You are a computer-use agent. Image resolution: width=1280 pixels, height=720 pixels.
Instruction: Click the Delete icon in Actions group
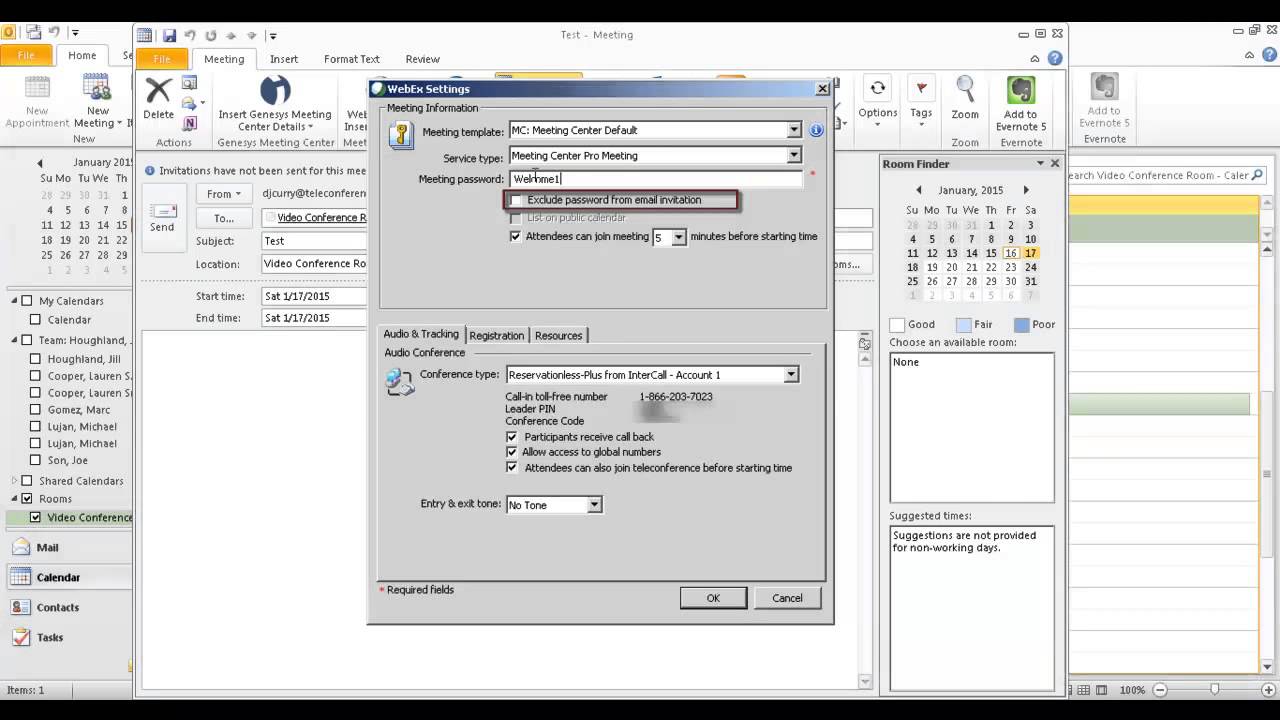point(158,91)
